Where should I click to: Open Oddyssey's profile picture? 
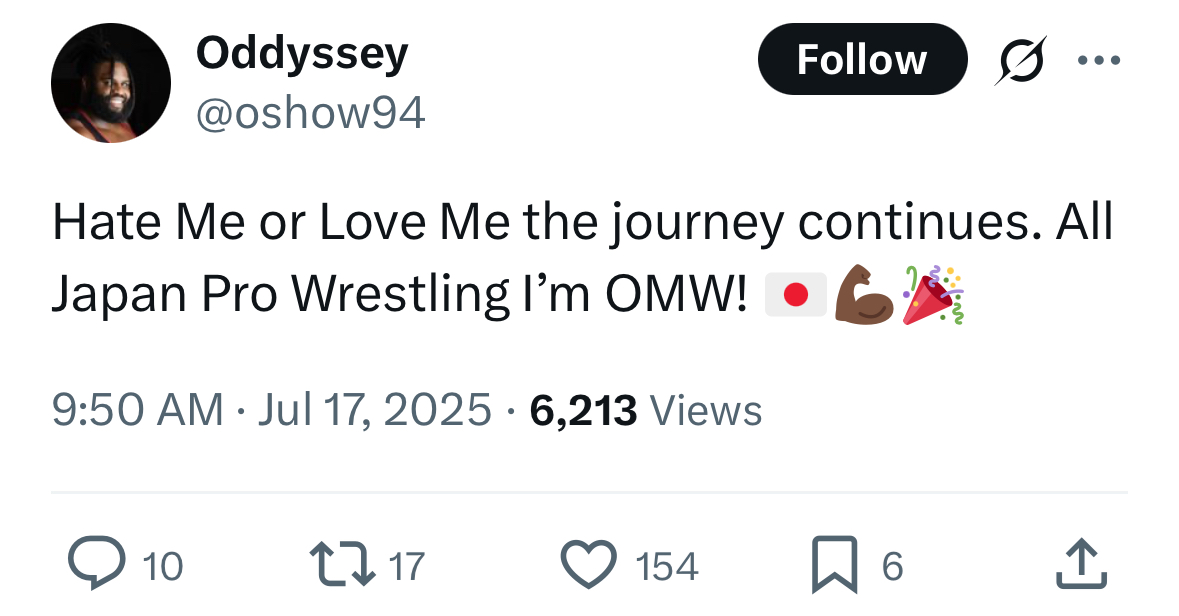(111, 83)
